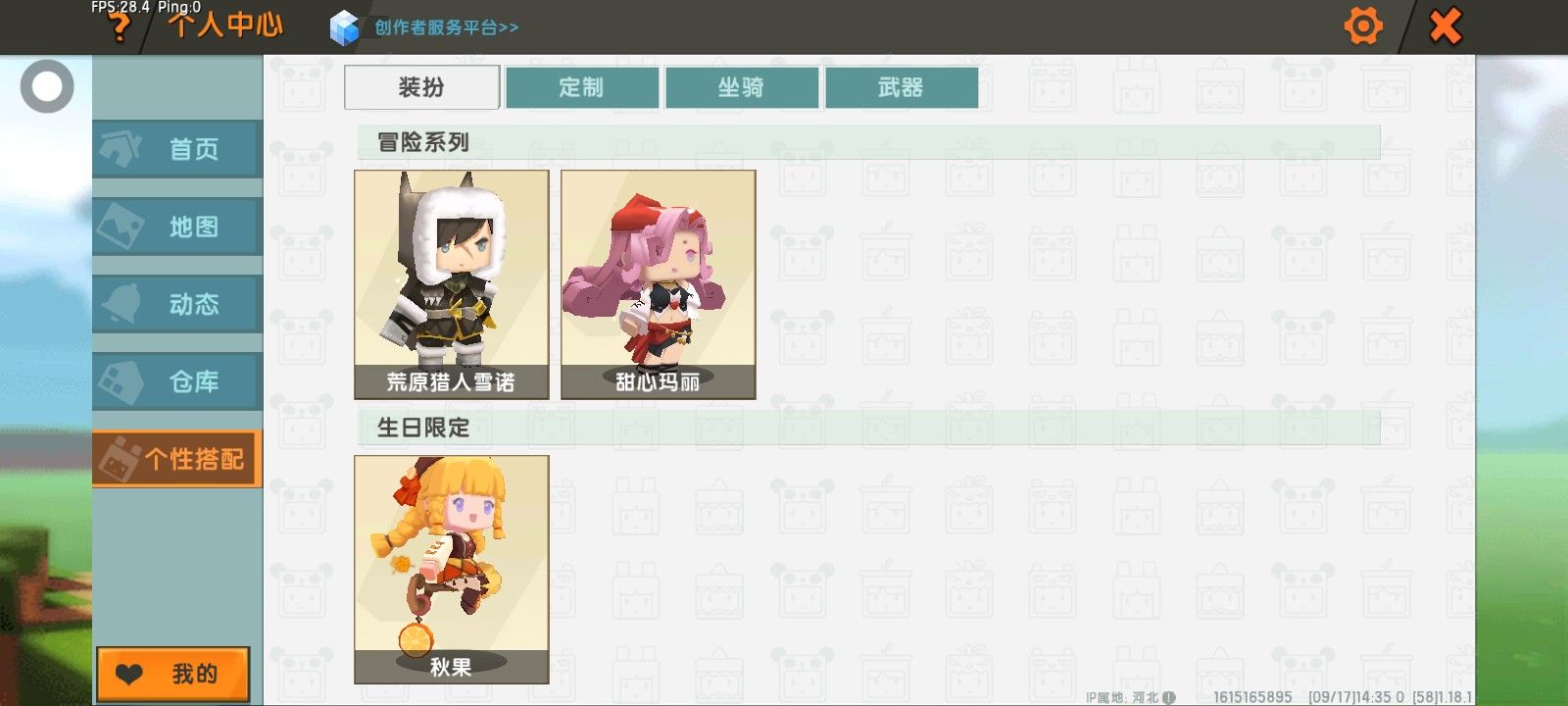Select the 秋果 birthday skin thumbnail
1568x706 pixels.
point(451,570)
